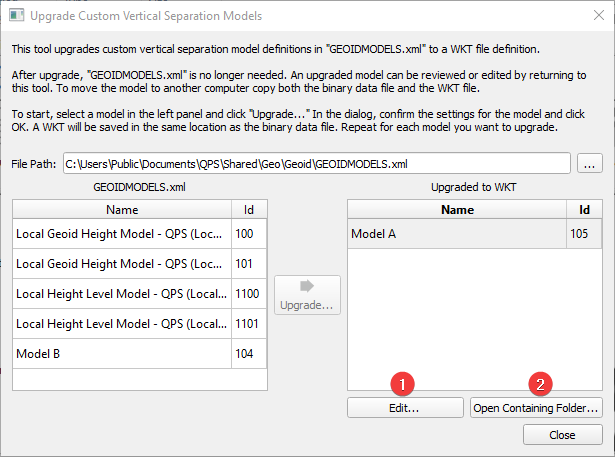Select Model A in the upgraded list
The width and height of the screenshot is (615, 457).
pos(457,233)
